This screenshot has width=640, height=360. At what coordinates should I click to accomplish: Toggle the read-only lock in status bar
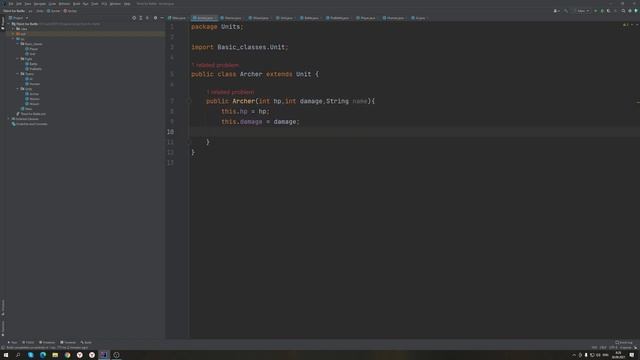[x=636, y=348]
